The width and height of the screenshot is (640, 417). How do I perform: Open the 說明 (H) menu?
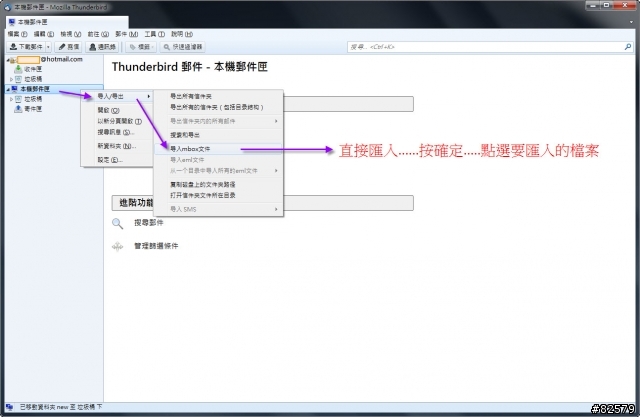click(x=182, y=34)
